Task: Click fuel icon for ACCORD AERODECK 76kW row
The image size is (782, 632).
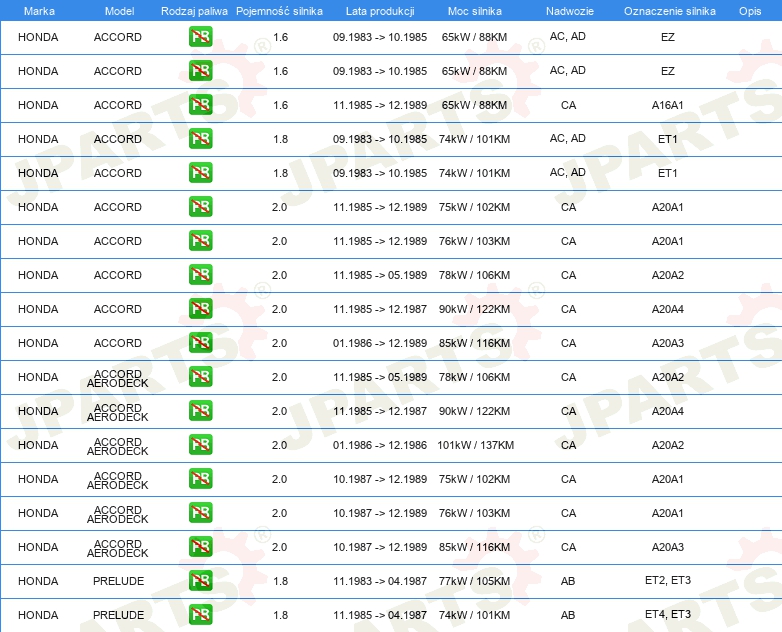Action: (200, 512)
